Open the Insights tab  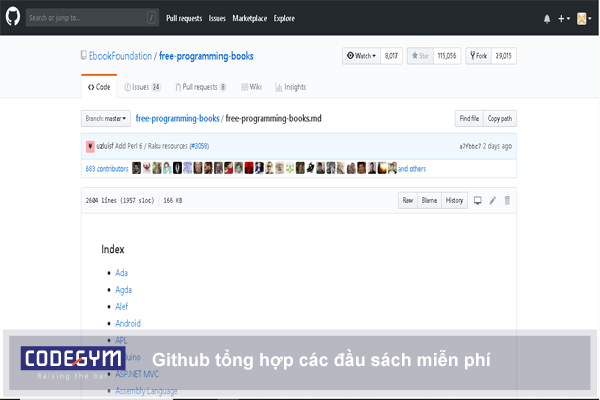(x=290, y=87)
